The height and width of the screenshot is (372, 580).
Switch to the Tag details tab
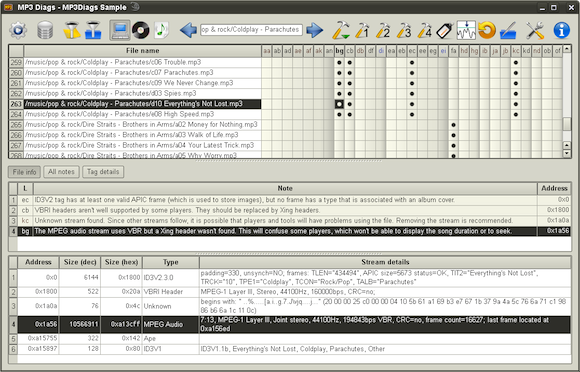coord(103,172)
